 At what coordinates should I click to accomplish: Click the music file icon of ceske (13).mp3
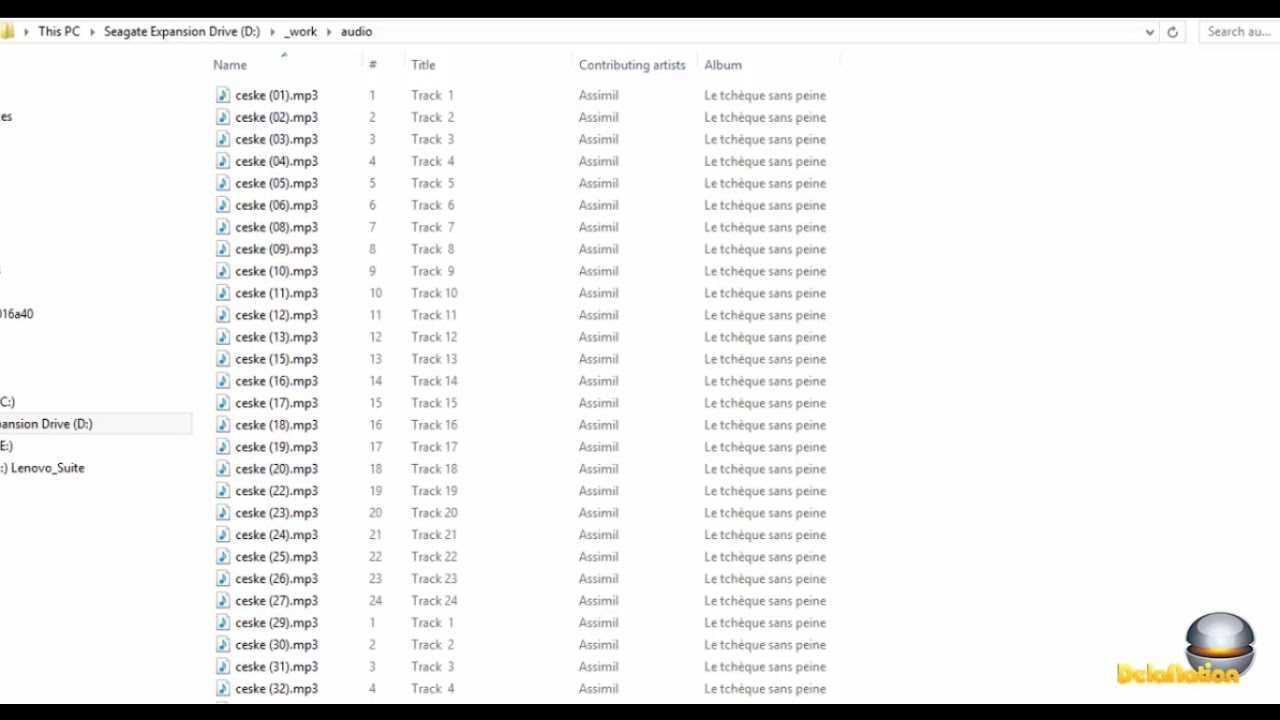point(223,337)
